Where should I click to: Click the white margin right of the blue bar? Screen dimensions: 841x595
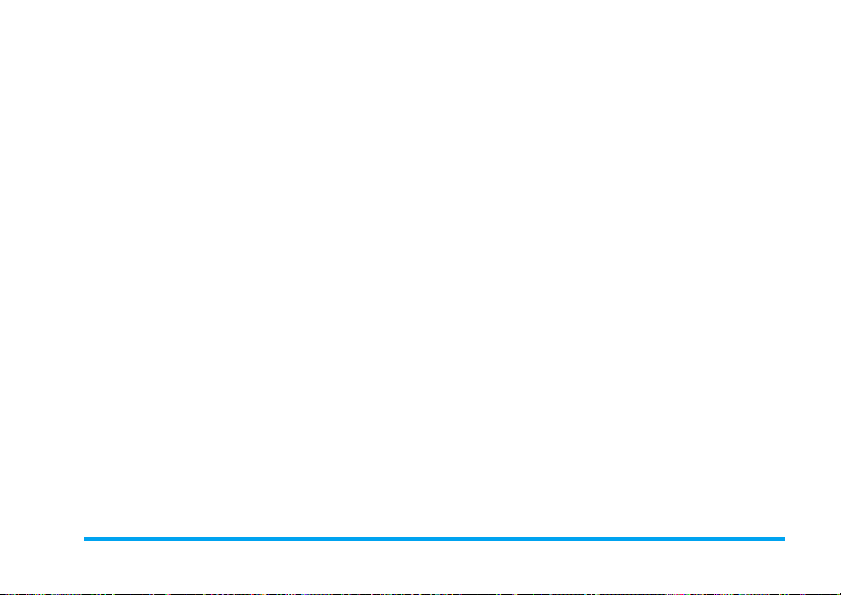click(813, 539)
